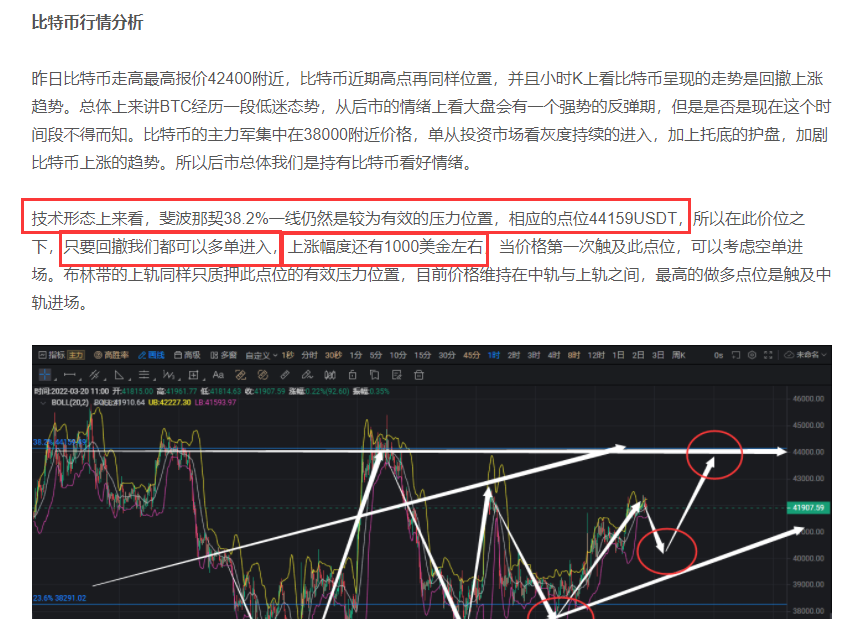Select the 8时 interval

pos(574,355)
